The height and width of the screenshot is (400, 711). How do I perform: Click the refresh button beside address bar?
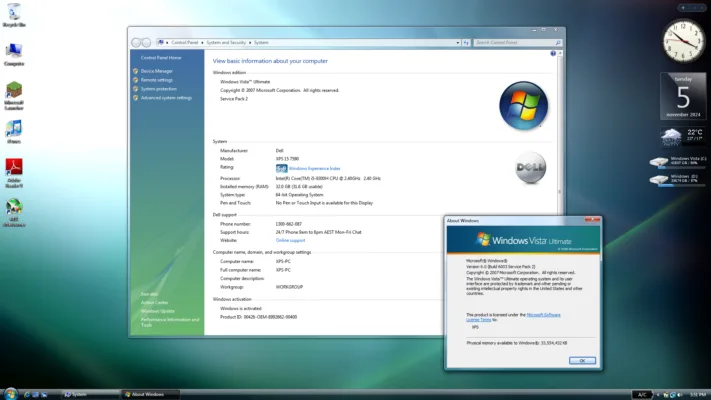tap(466, 43)
